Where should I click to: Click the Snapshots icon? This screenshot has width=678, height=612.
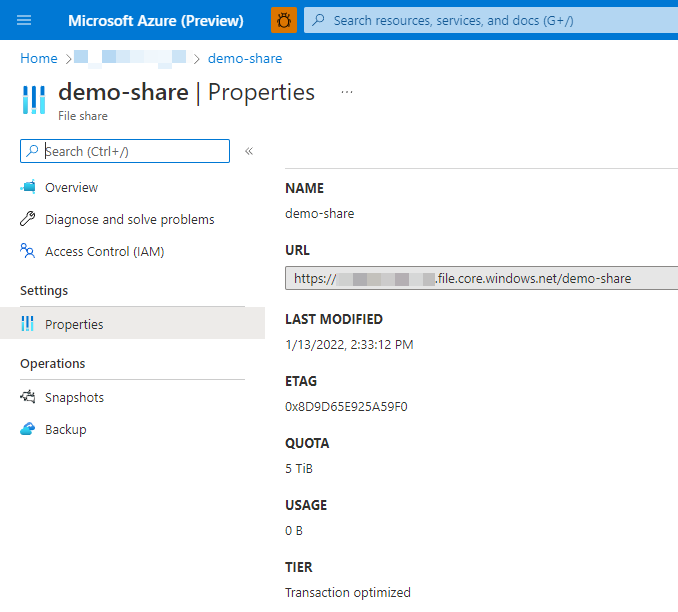click(28, 397)
